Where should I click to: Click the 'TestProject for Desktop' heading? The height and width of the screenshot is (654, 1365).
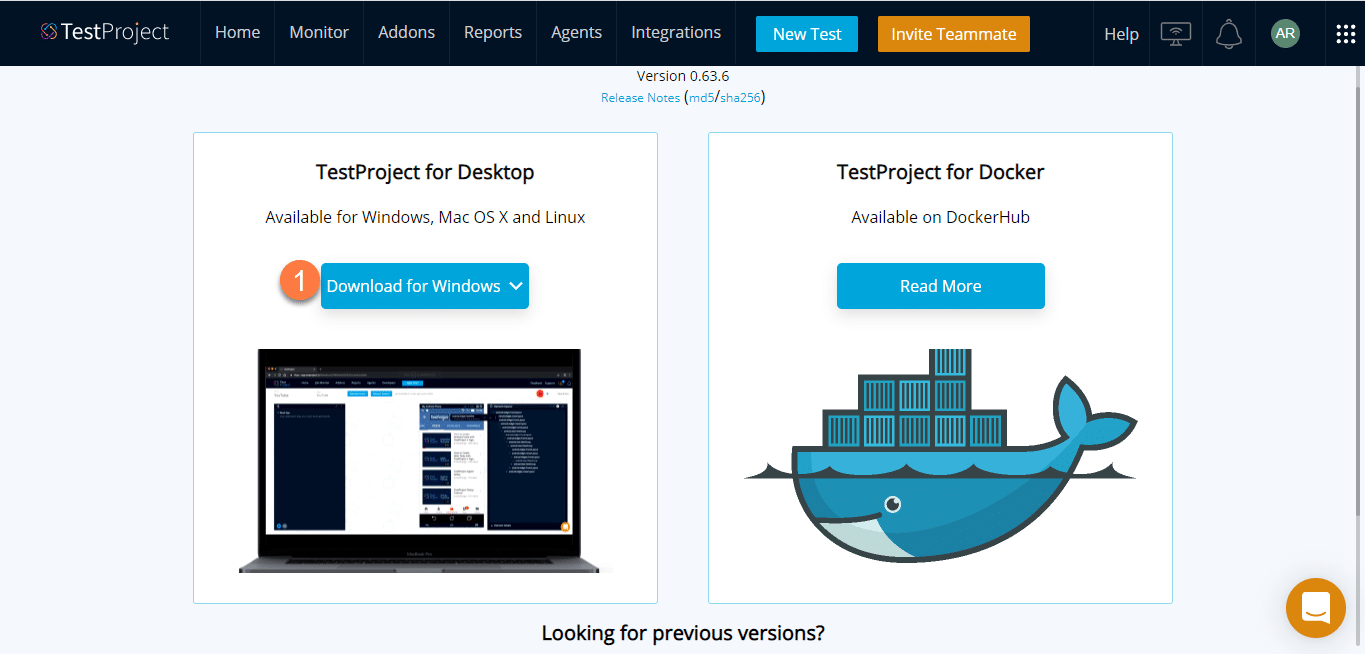click(x=425, y=172)
